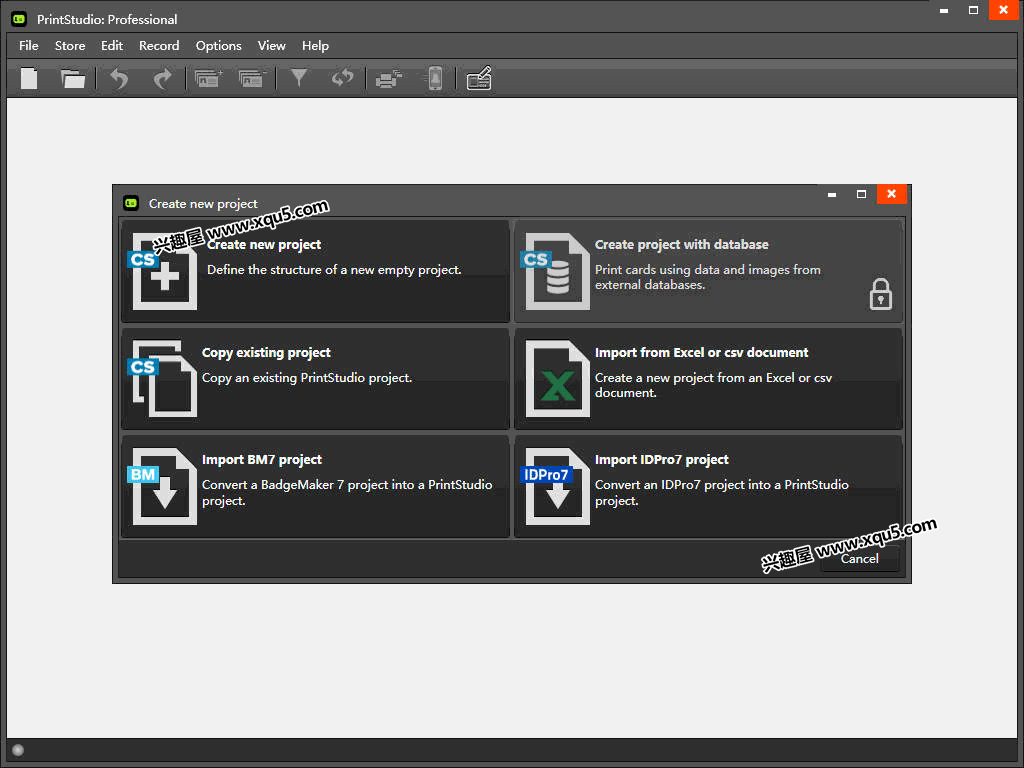Click the new document toolbar icon

click(x=29, y=78)
